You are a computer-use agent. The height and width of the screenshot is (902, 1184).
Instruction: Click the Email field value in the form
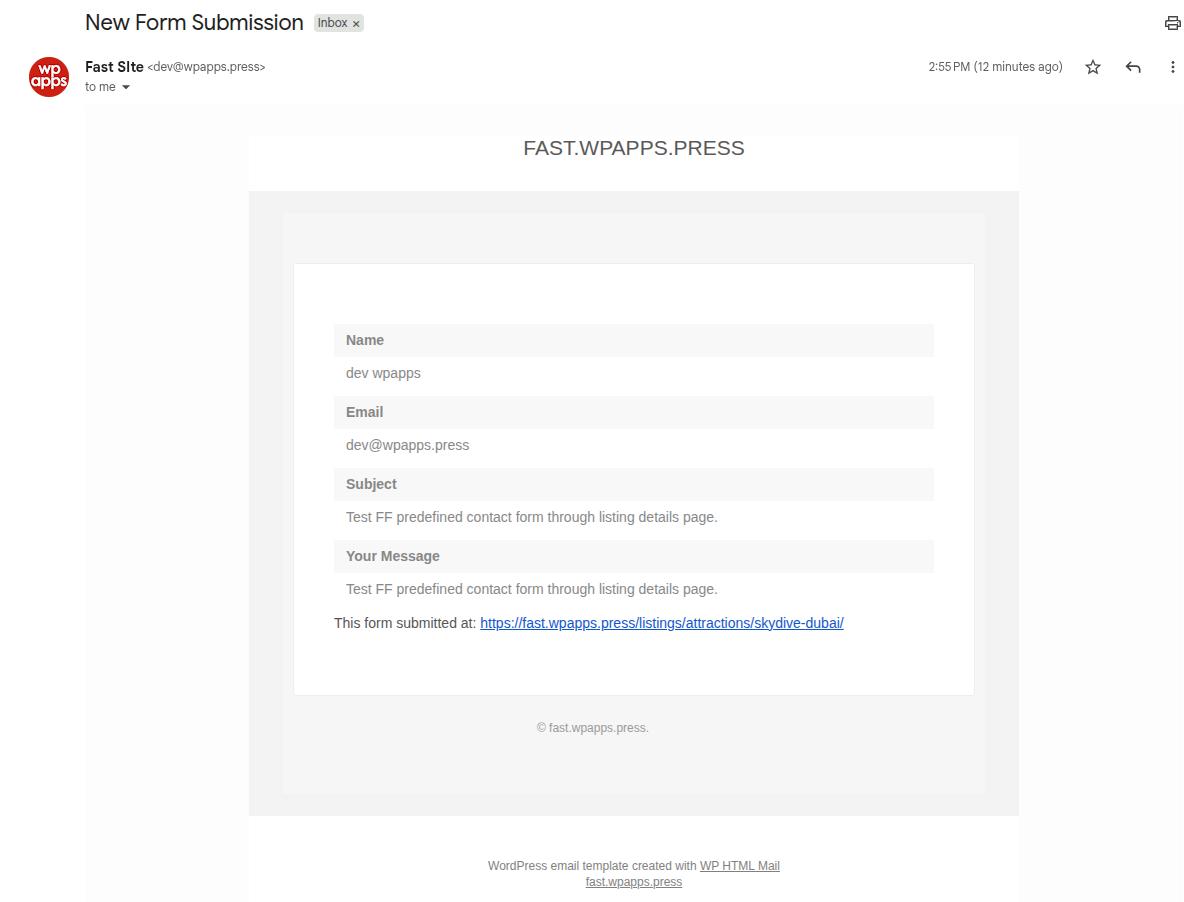pos(407,445)
